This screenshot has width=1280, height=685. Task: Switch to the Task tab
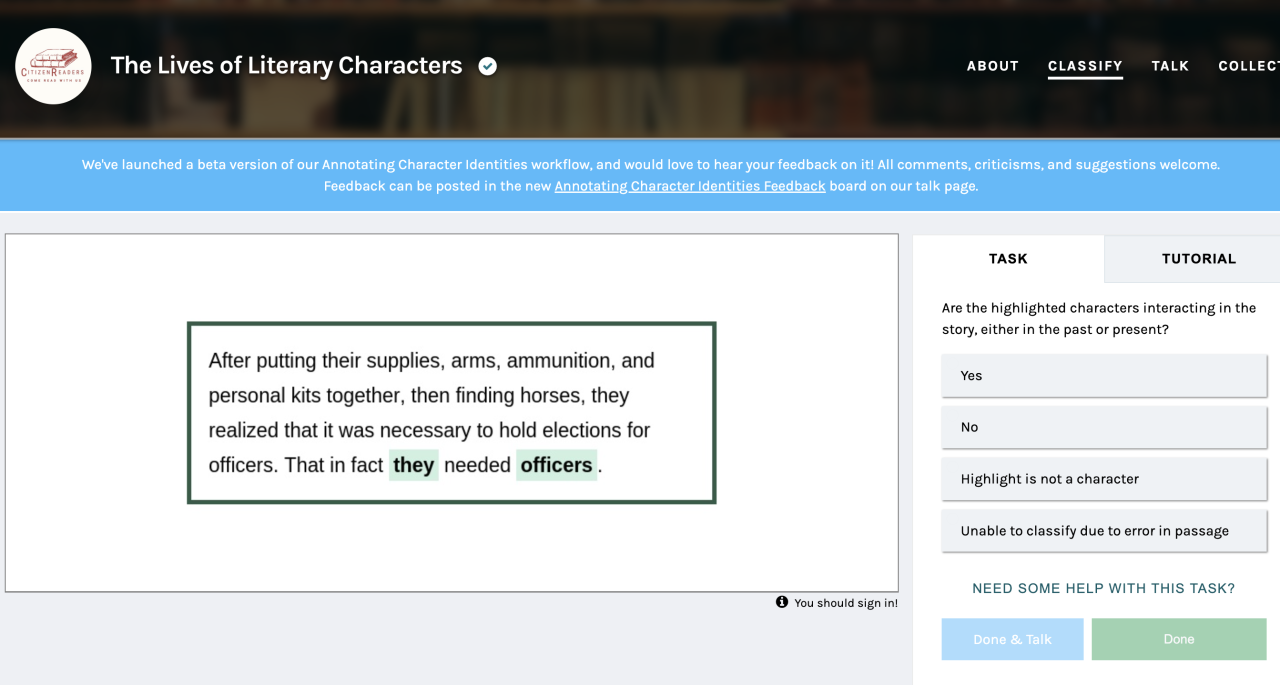pyautogui.click(x=1008, y=259)
